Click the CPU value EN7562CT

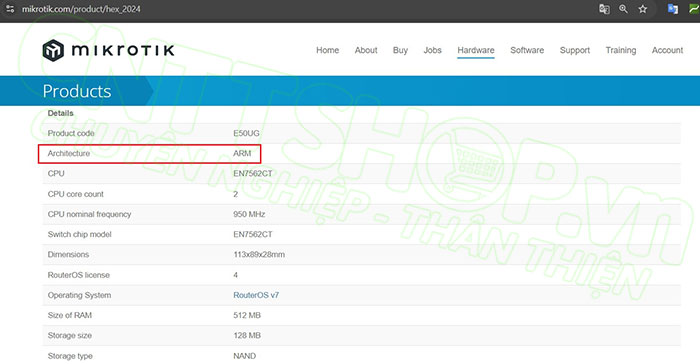253,173
